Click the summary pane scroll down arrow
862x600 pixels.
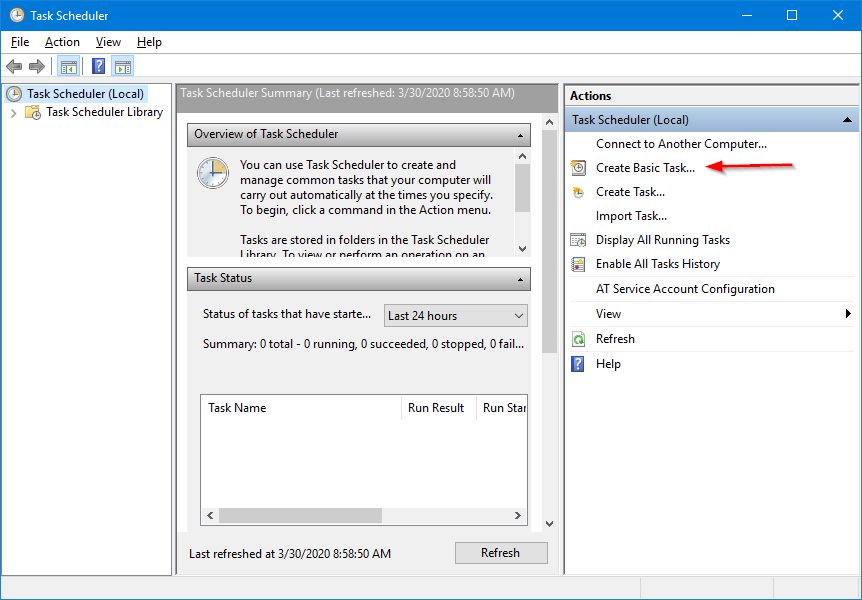pos(549,524)
